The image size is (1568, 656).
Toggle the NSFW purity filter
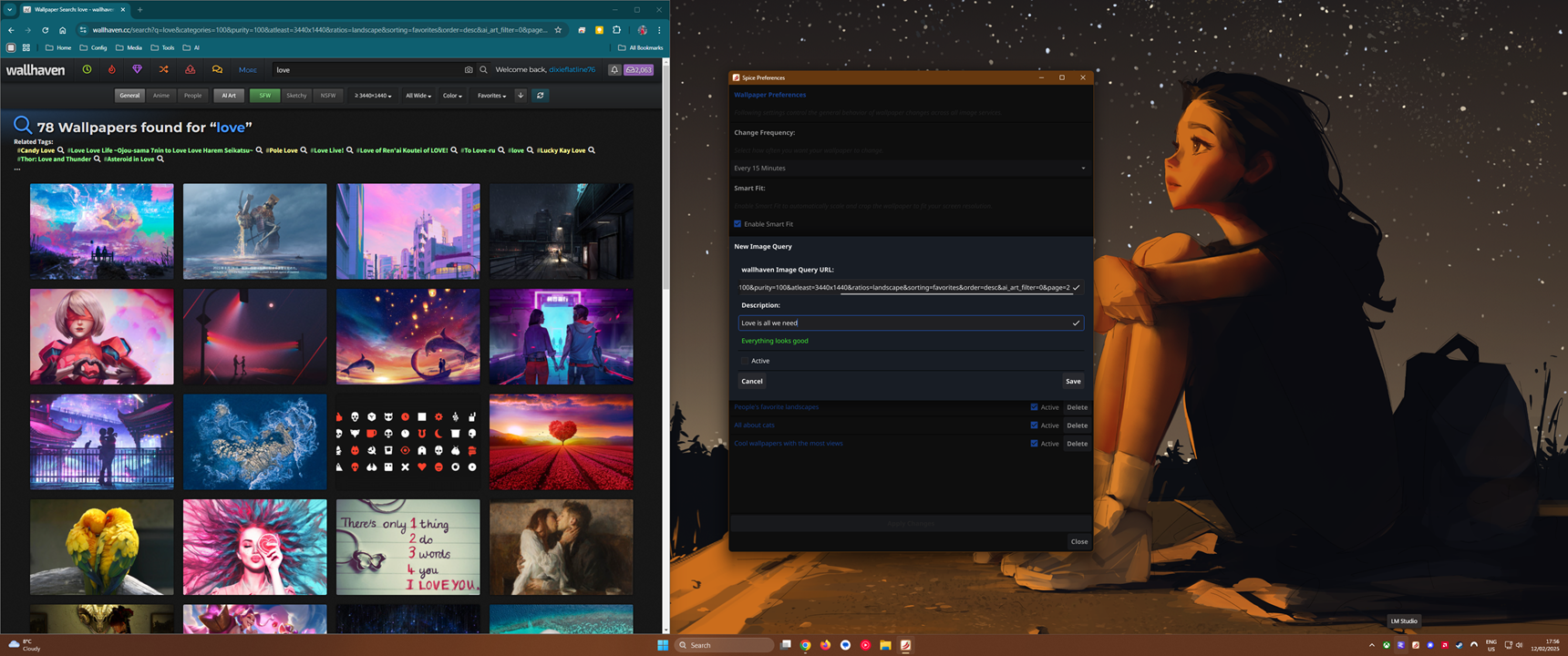pos(328,95)
